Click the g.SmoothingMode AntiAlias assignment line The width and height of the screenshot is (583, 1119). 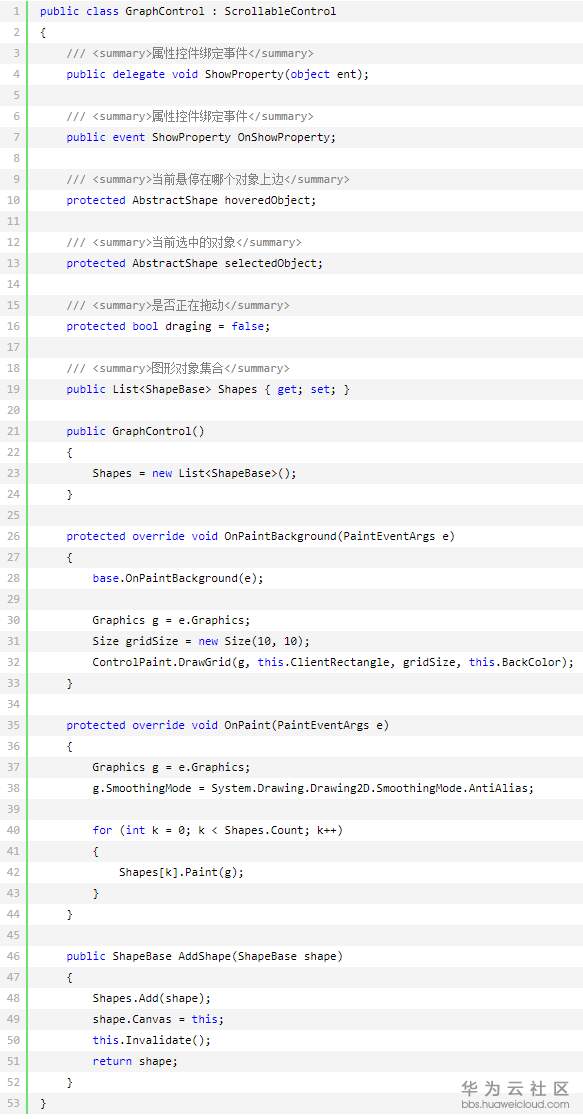313,788
